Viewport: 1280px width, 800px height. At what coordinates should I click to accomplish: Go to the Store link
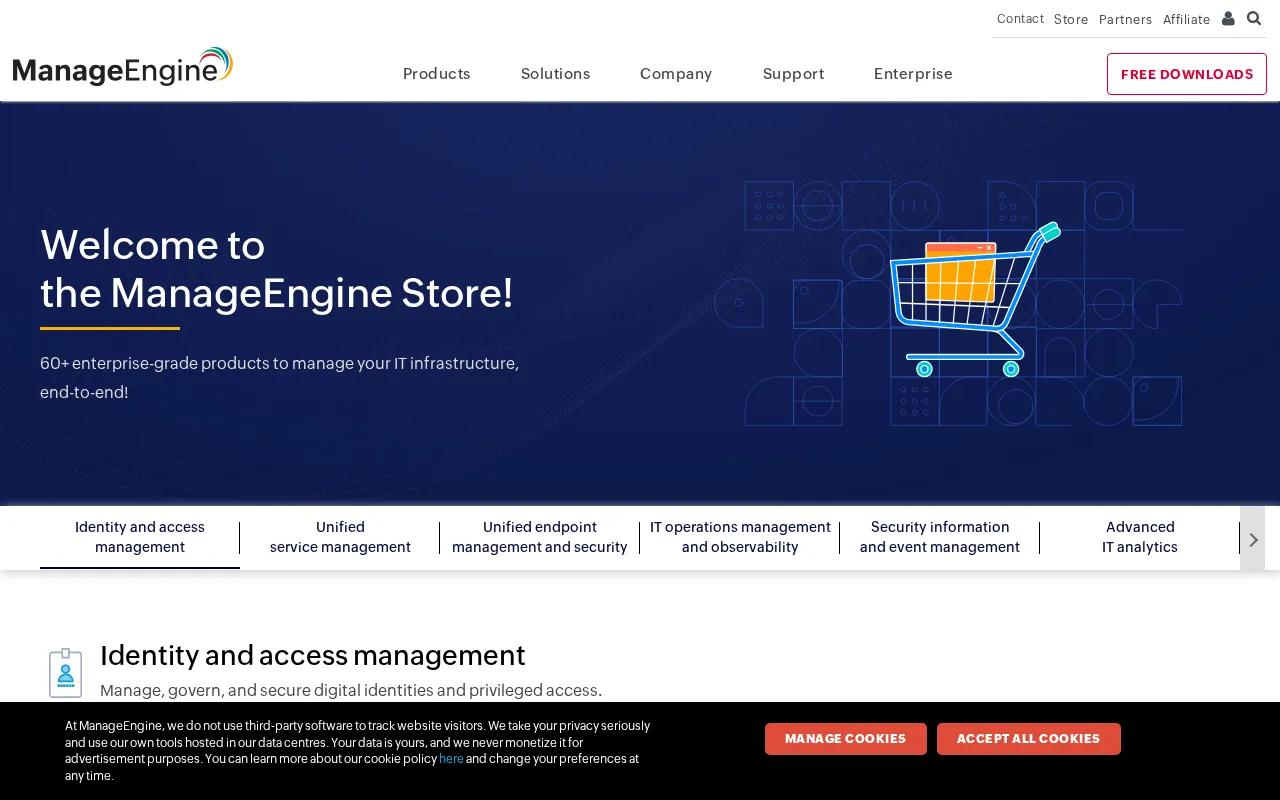click(1071, 19)
